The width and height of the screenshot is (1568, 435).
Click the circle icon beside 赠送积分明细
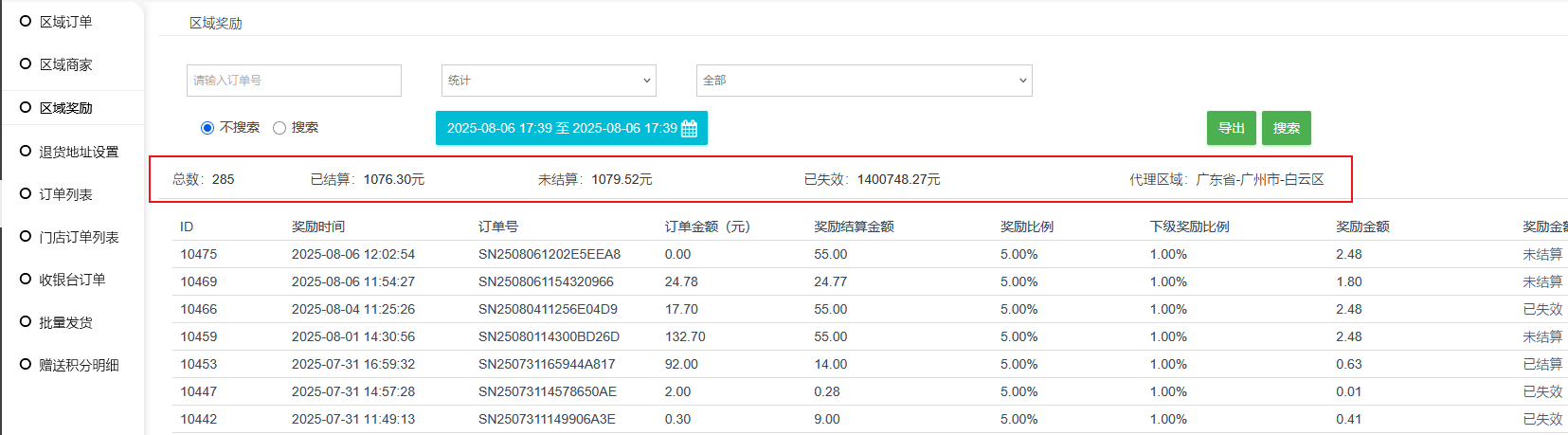coord(26,364)
